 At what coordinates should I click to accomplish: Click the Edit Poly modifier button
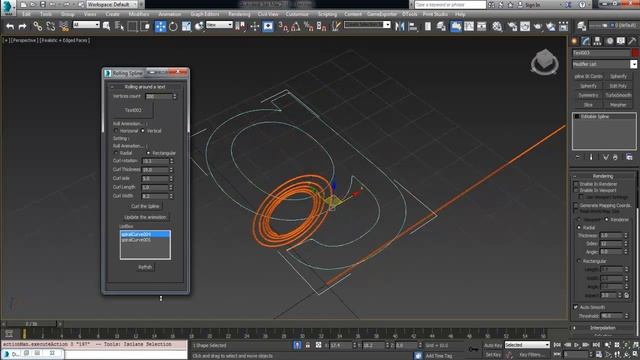coord(618,86)
